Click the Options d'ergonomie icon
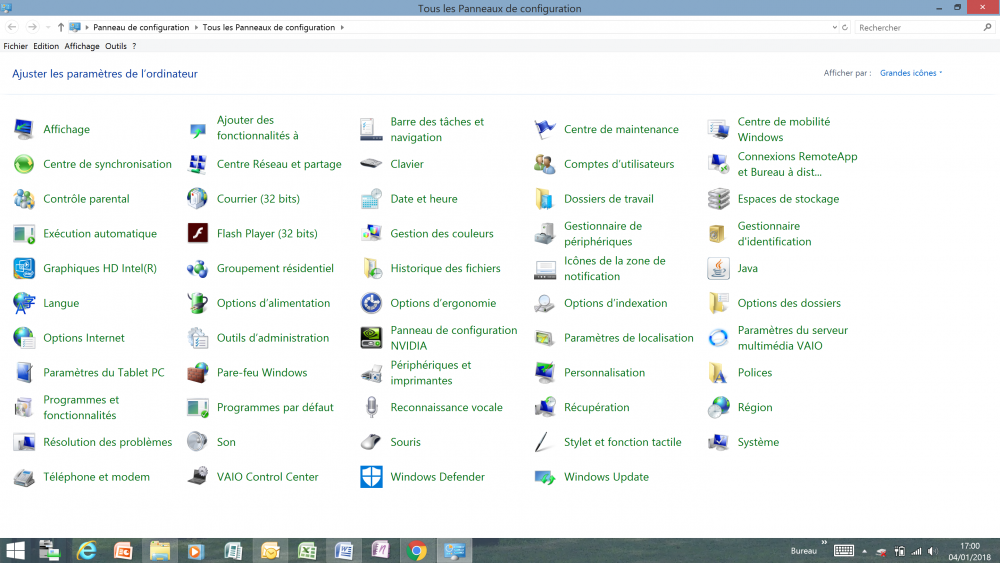Viewport: 1000px width, 563px height. (371, 303)
